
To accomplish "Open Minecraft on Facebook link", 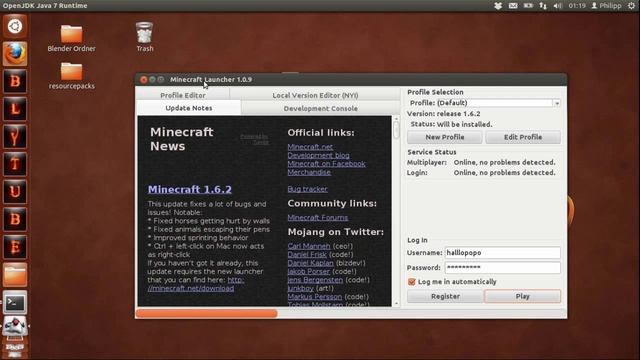I will click(326, 164).
